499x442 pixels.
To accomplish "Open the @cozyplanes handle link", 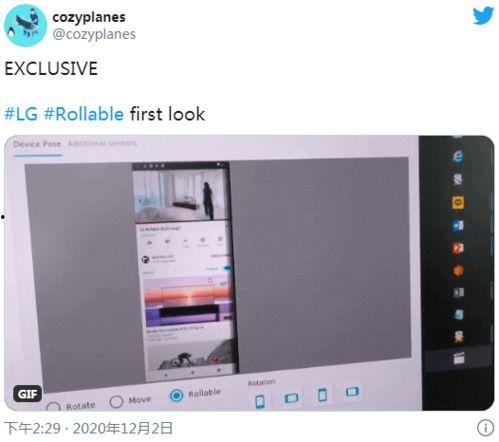I will tap(94, 34).
